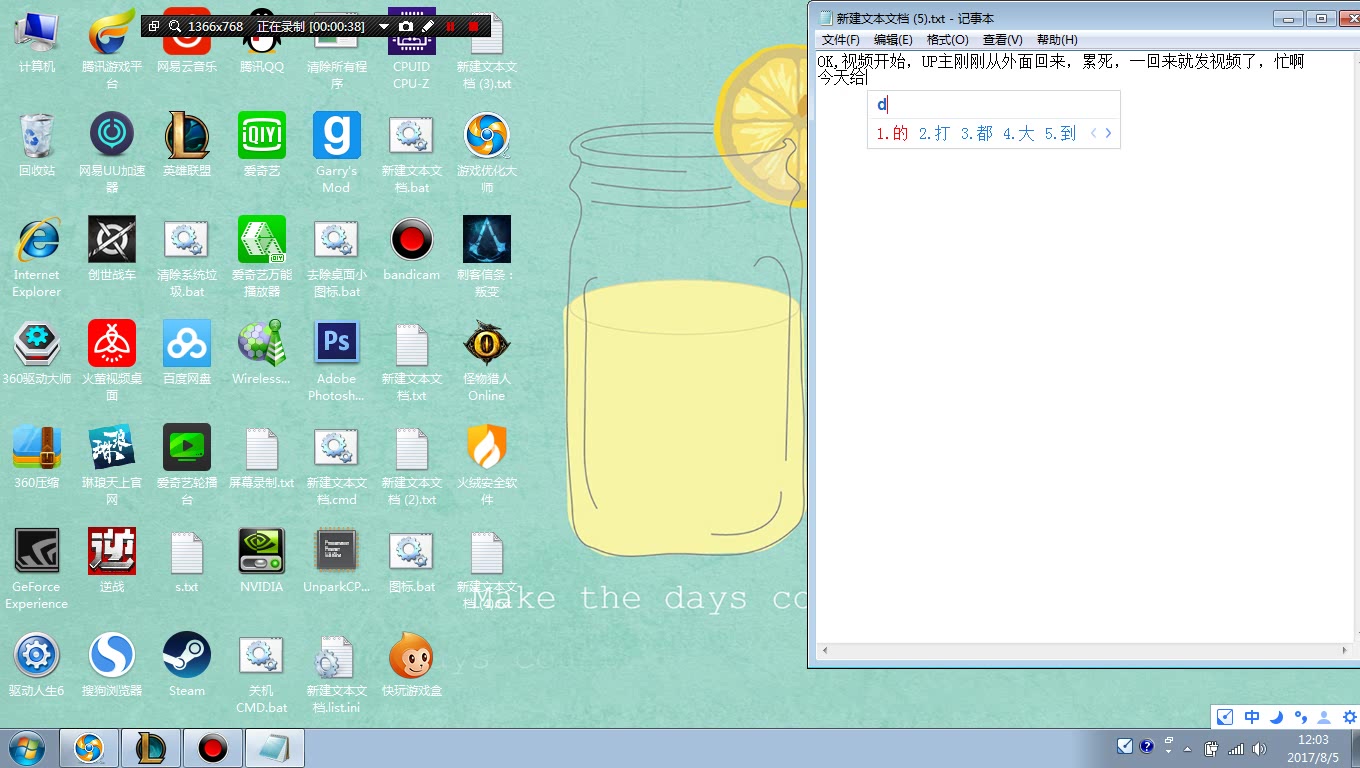Screen dimensions: 1360x768
Task: Switch to League of Legends taskbar button
Action: [151, 748]
